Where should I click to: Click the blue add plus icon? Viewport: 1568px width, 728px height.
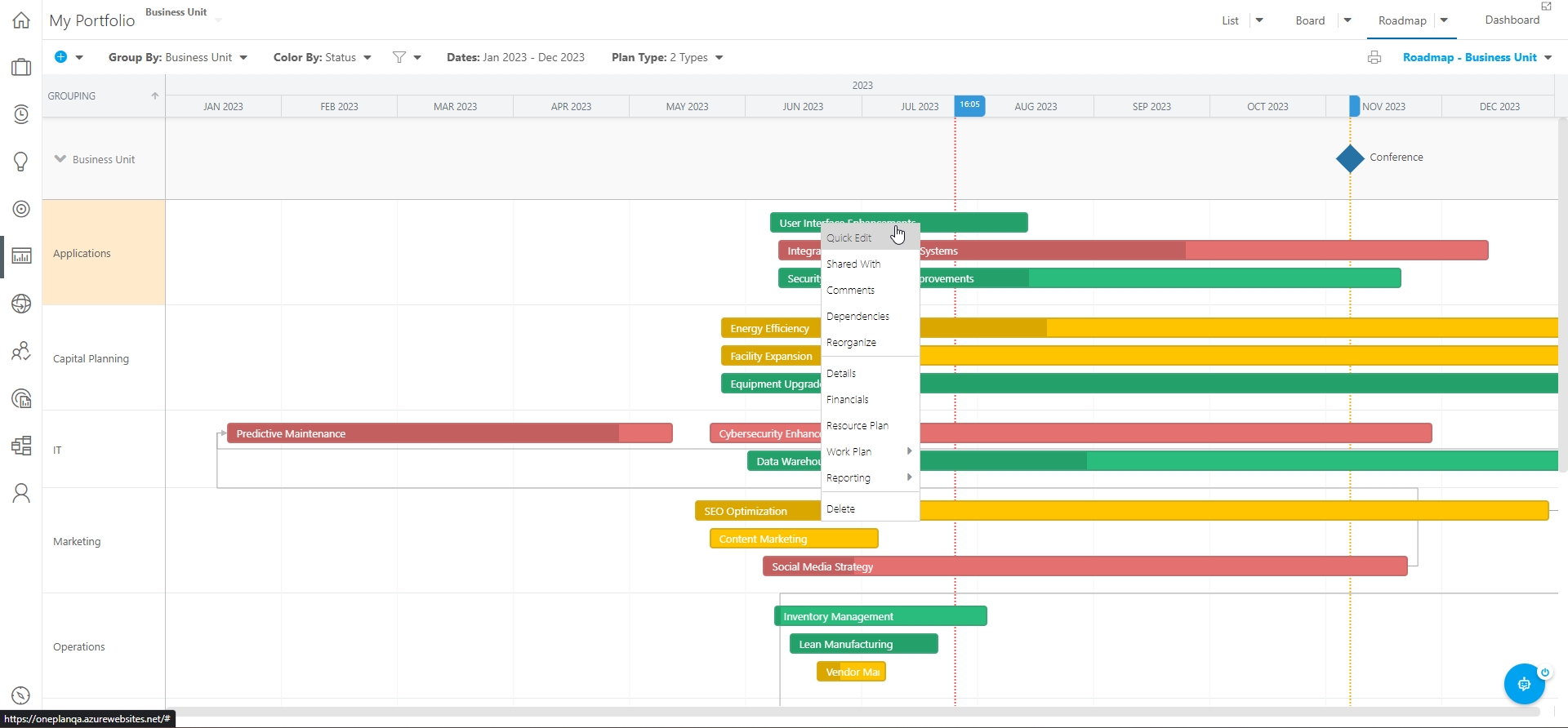pyautogui.click(x=60, y=57)
